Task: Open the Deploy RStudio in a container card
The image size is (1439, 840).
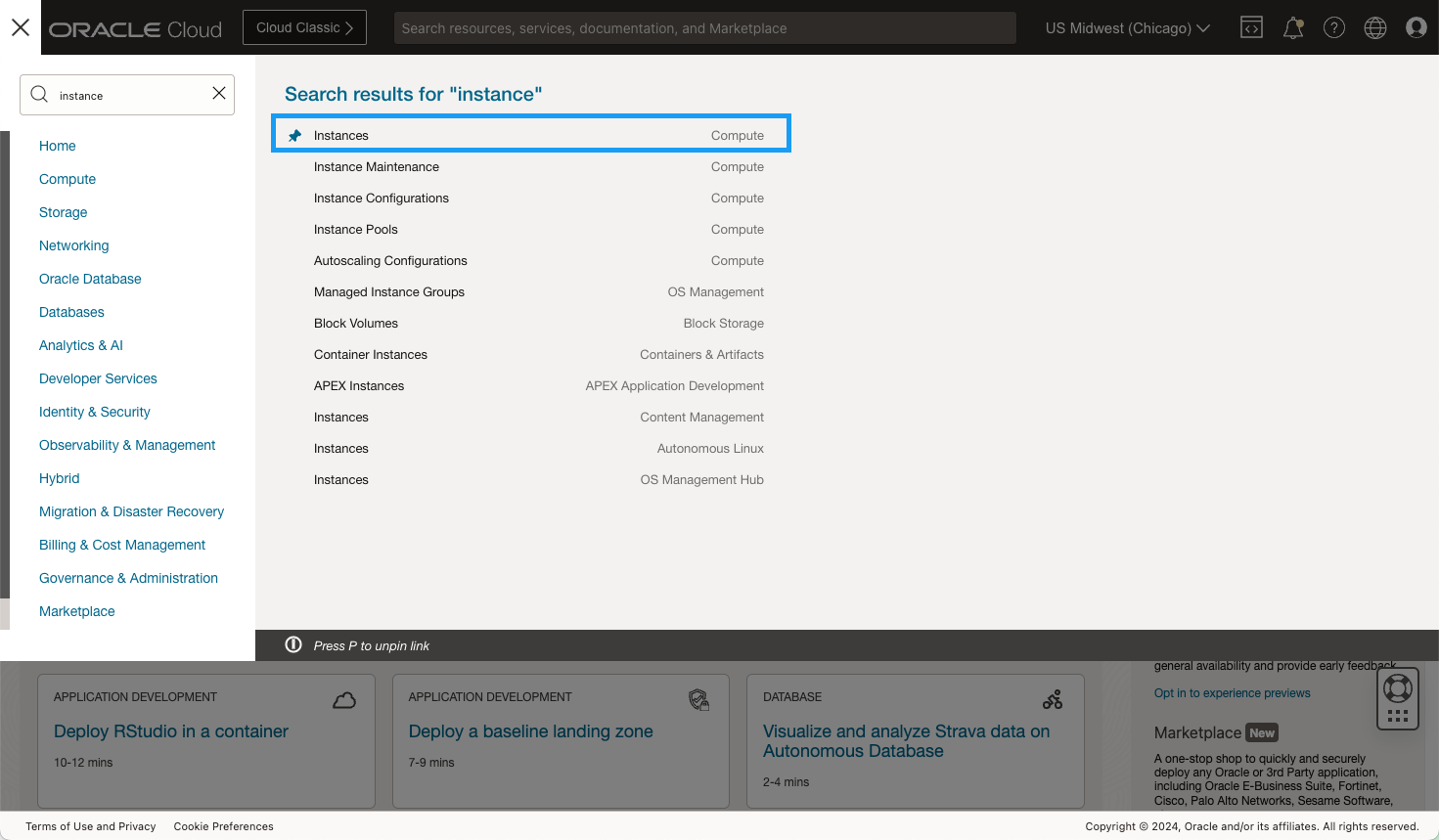Action: [x=171, y=731]
